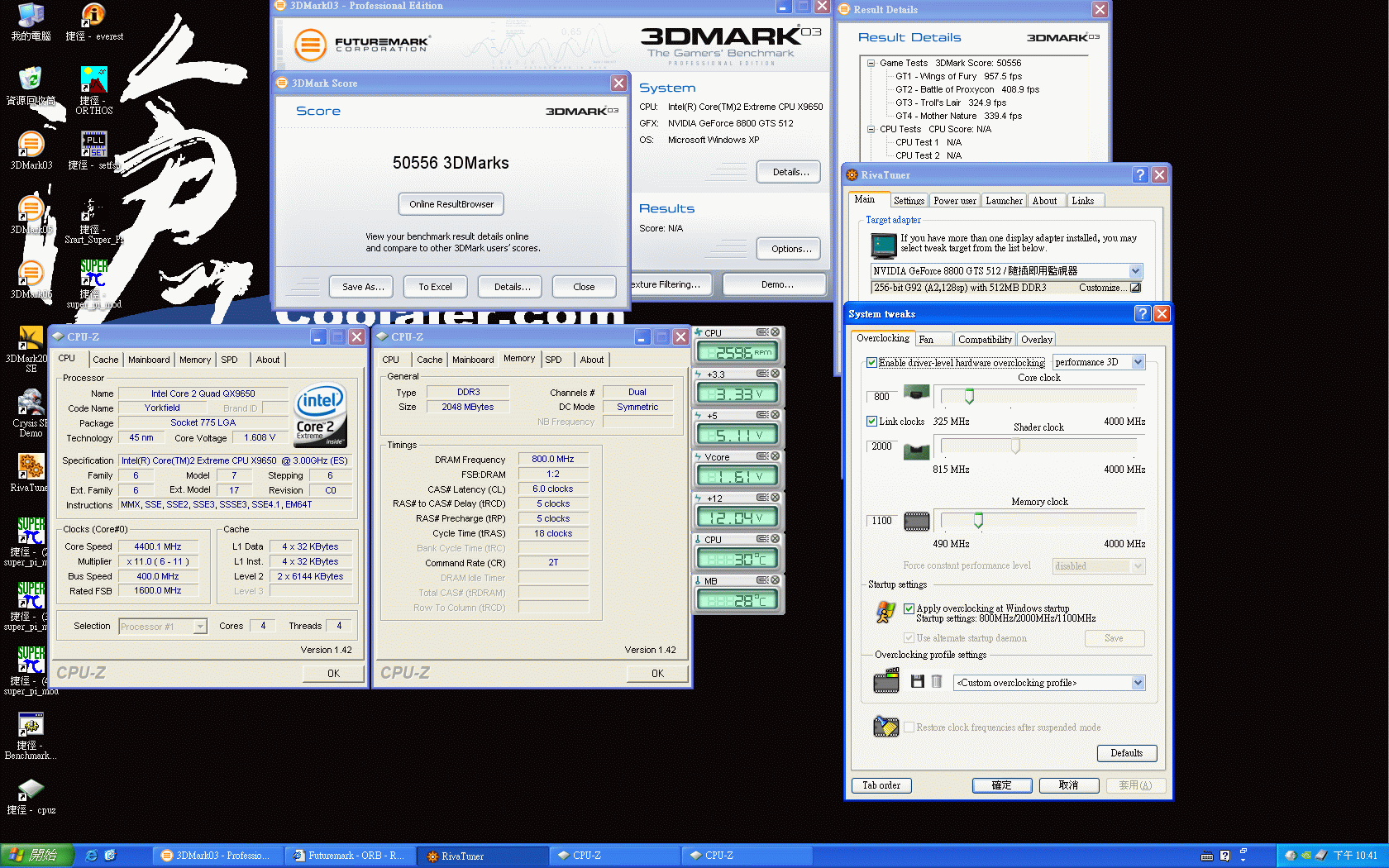Switch to the Compatibility tab

tap(985, 340)
